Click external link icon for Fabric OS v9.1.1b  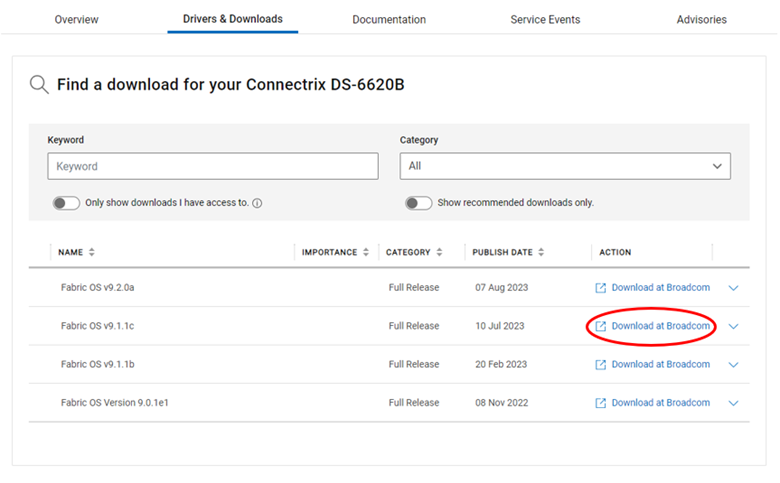click(601, 365)
